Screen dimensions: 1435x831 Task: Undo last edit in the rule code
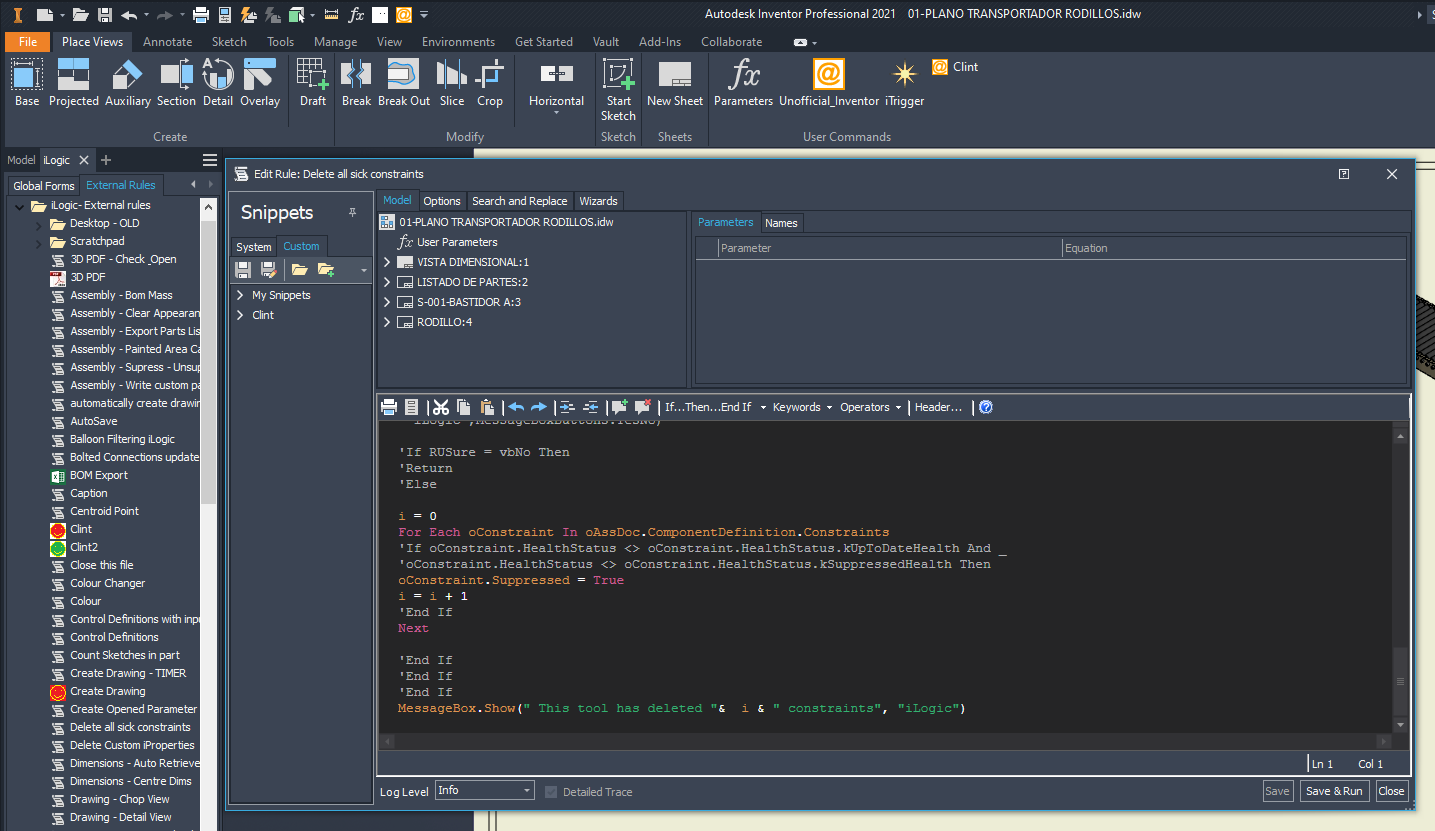(x=516, y=407)
